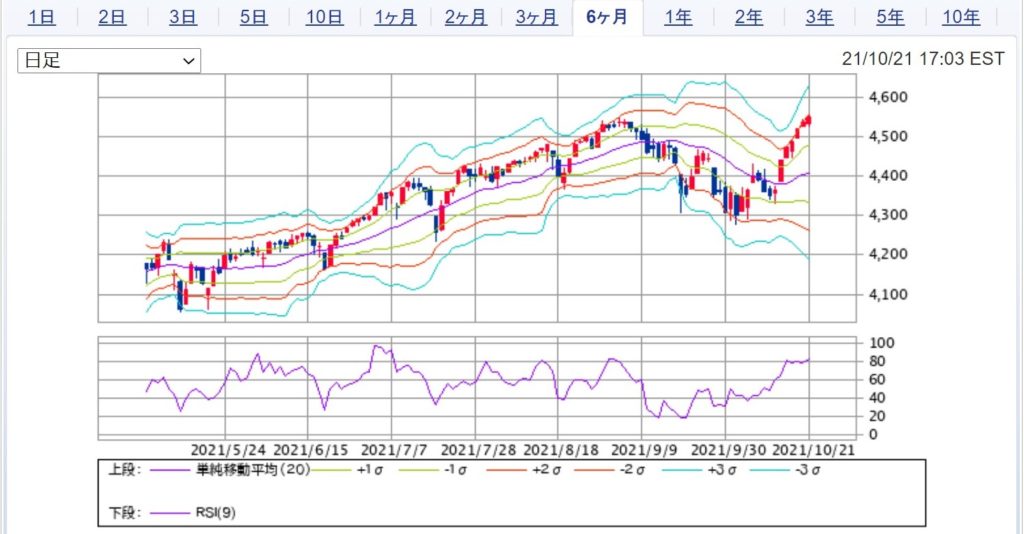This screenshot has height=534, width=1024.
Task: Click the active 6ヶ月 tab
Action: tap(607, 17)
